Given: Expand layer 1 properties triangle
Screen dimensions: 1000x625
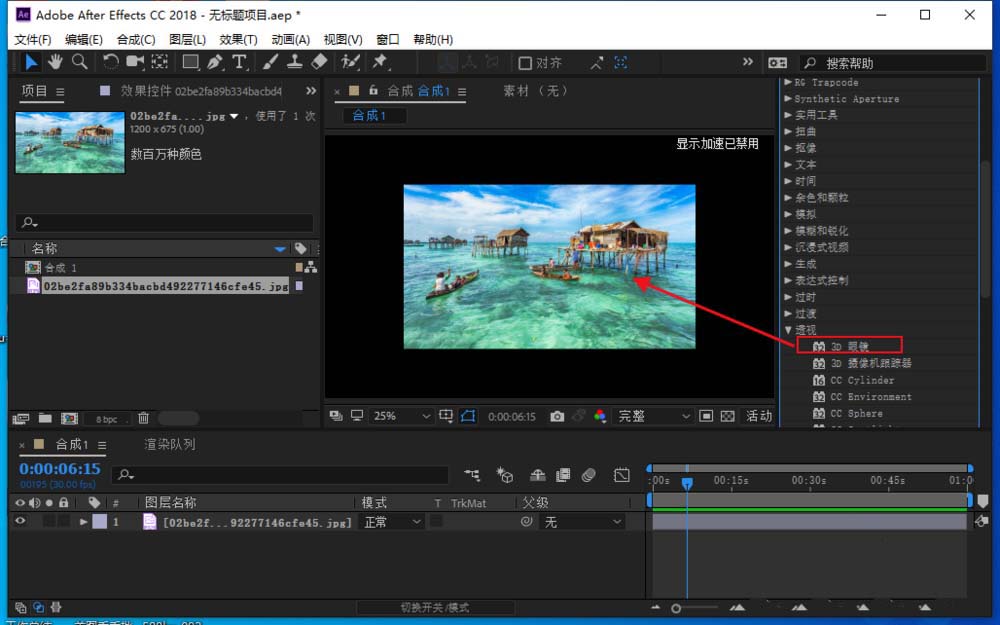Looking at the screenshot, I should click(84, 522).
